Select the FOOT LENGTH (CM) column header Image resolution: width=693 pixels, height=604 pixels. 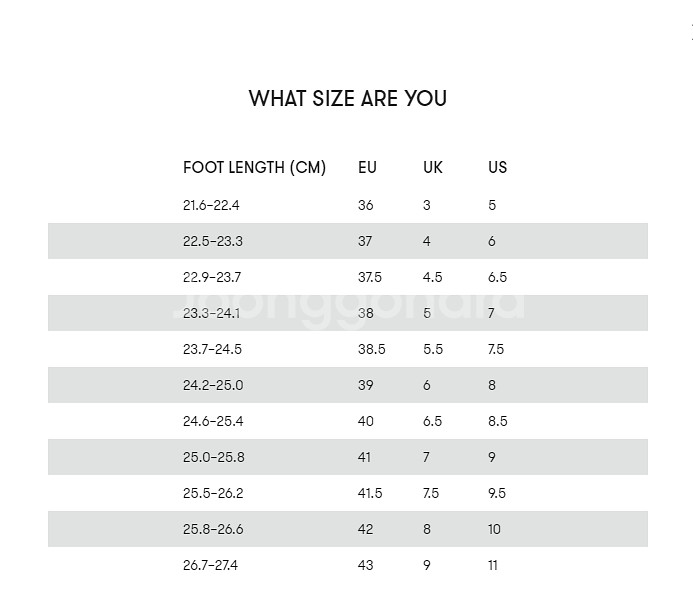[255, 167]
